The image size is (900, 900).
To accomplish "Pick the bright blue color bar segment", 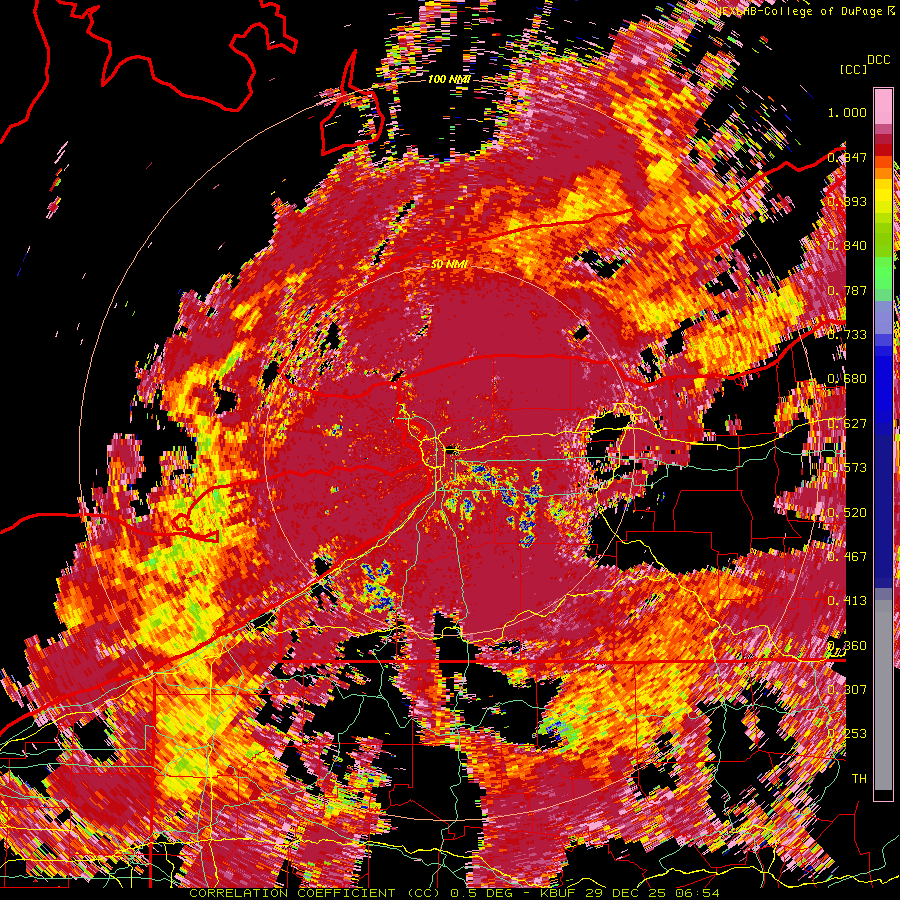I will [883, 385].
